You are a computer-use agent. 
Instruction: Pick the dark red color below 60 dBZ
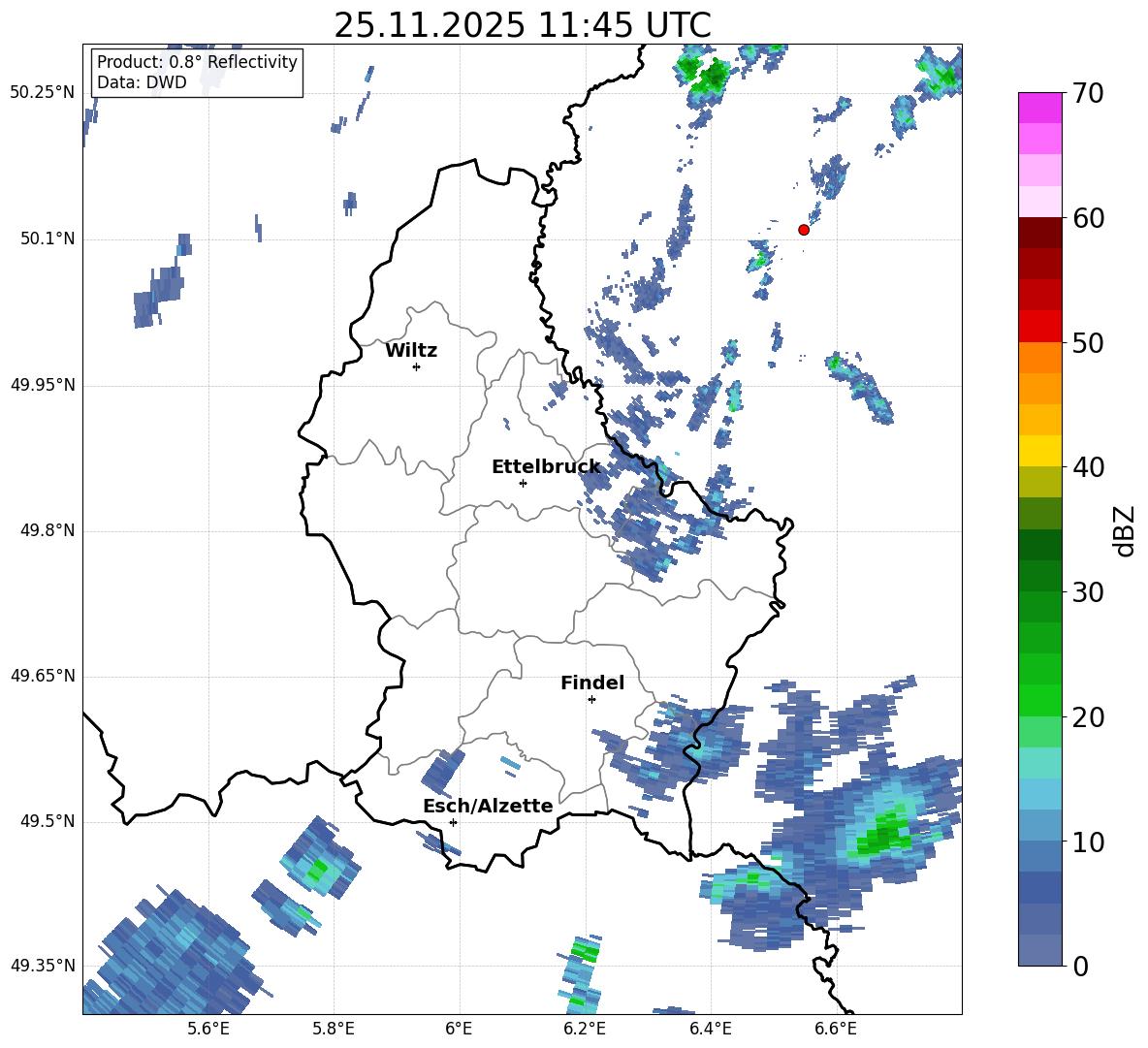pos(1039,233)
